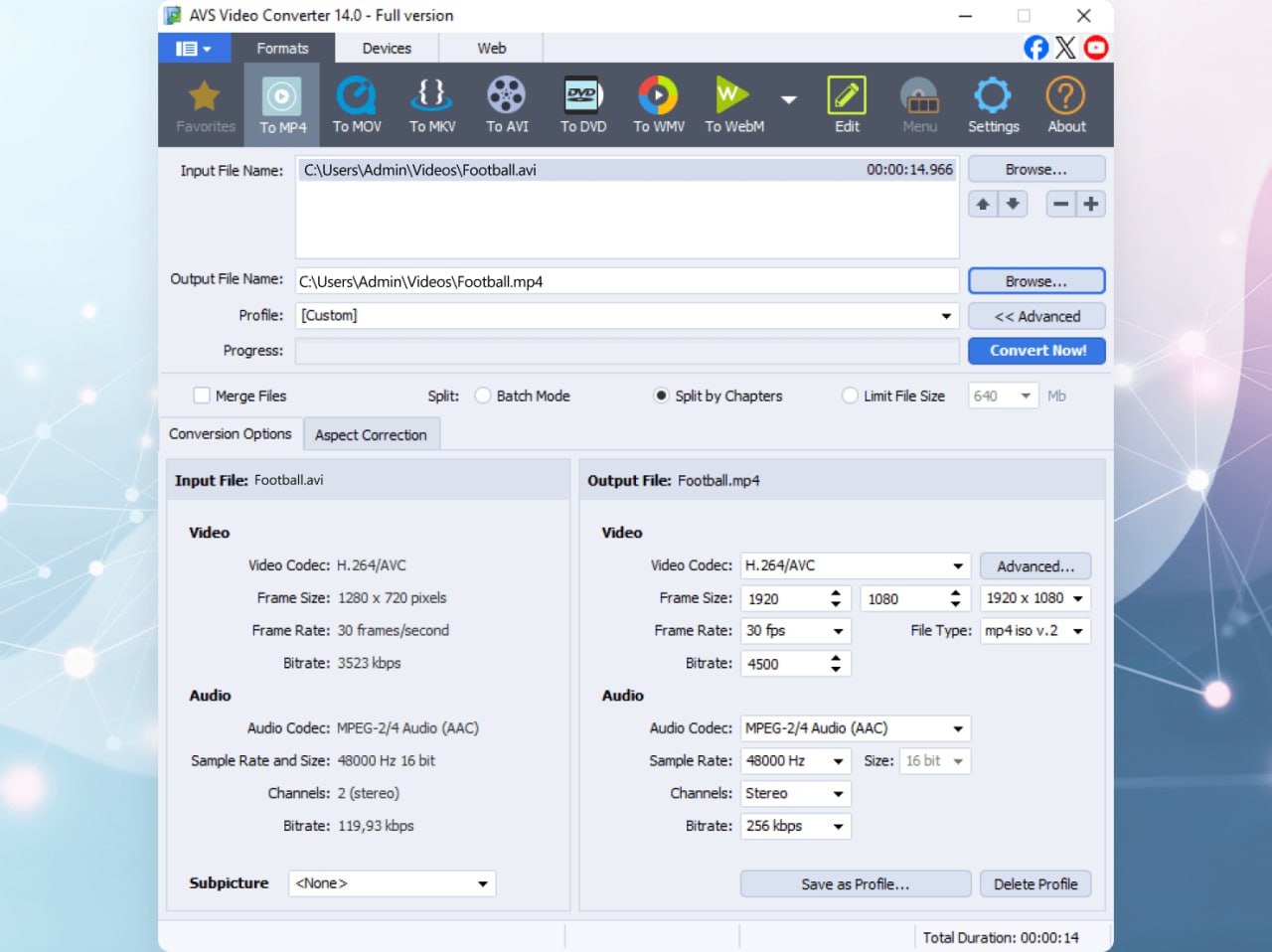The height and width of the screenshot is (952, 1272).
Task: Pick the To DVD conversion icon
Action: pyautogui.click(x=582, y=103)
